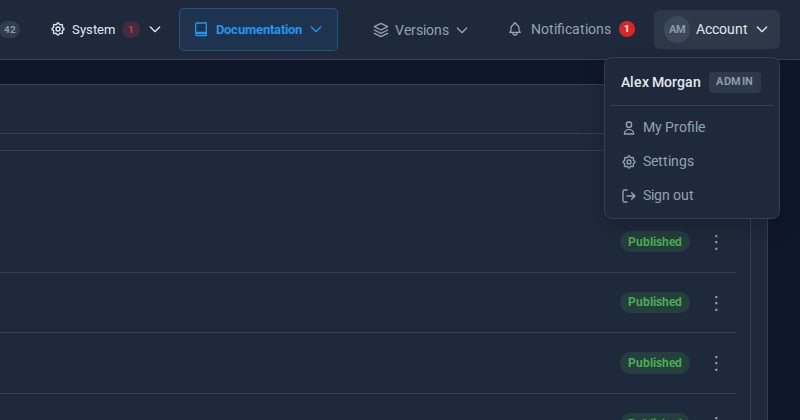
Task: Click the Settings gear icon in dropdown
Action: (x=629, y=162)
